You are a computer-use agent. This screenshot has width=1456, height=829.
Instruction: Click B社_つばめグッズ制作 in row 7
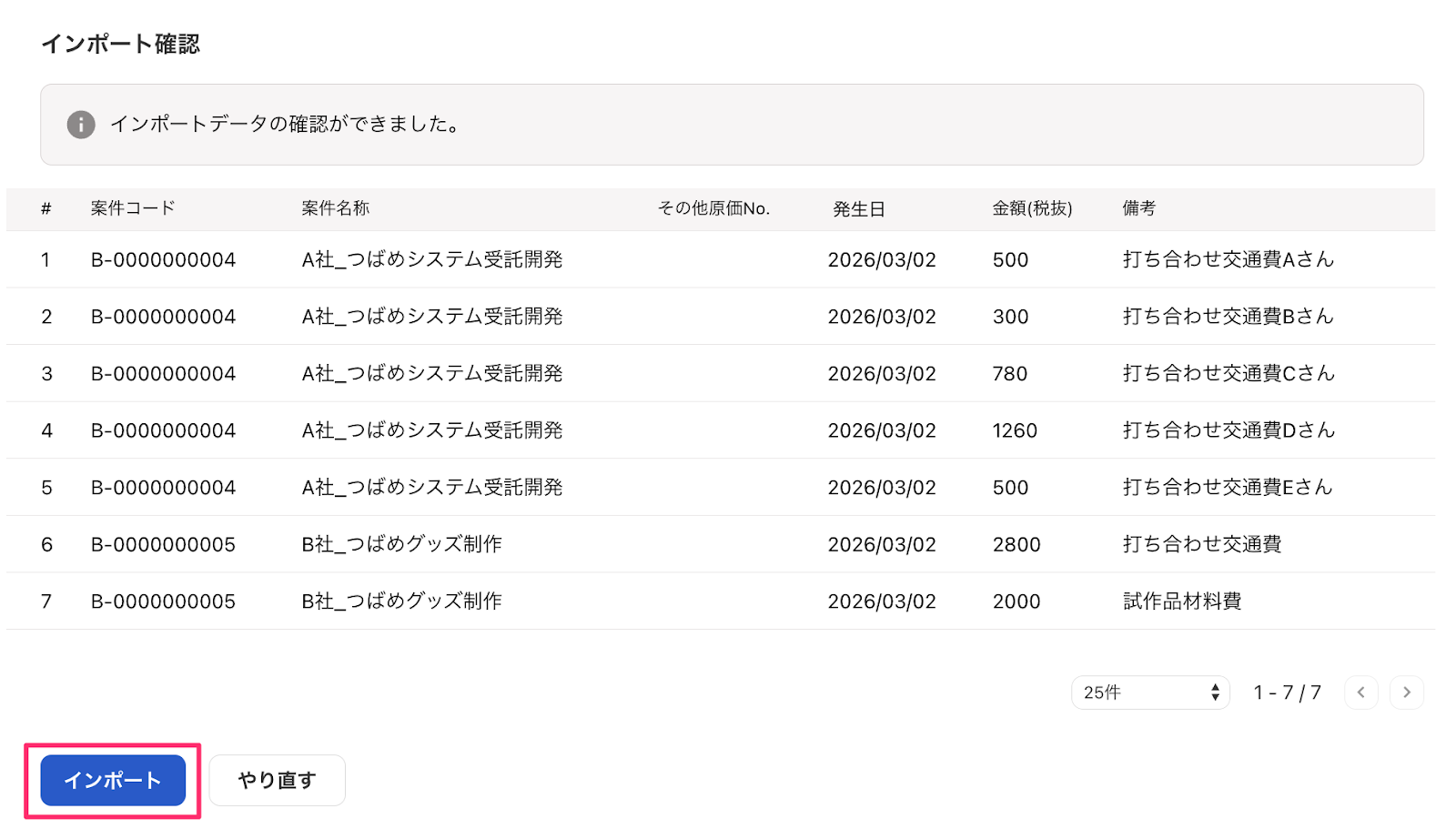click(x=401, y=601)
